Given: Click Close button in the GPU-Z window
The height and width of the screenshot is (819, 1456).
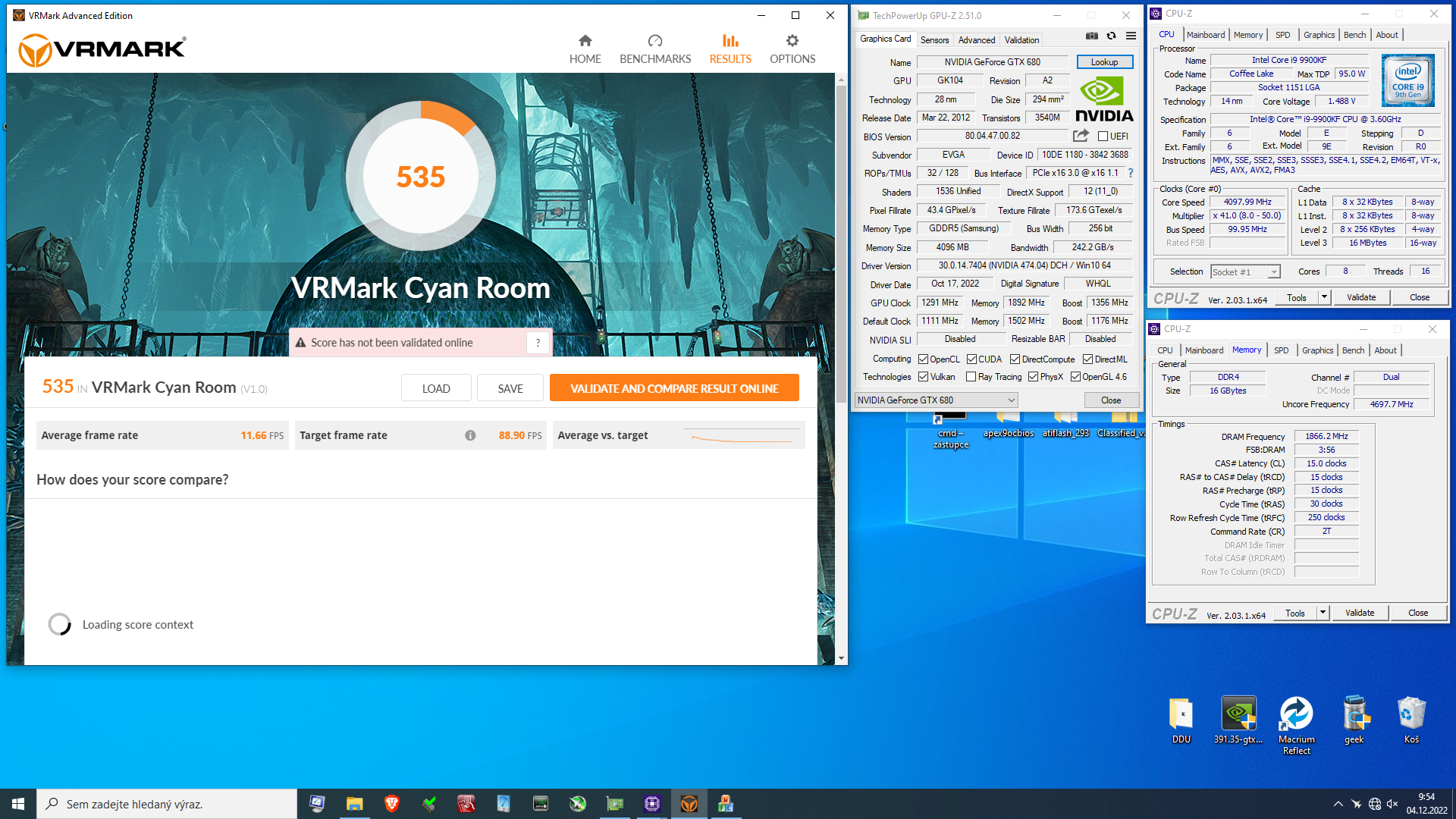Looking at the screenshot, I should pyautogui.click(x=1110, y=400).
